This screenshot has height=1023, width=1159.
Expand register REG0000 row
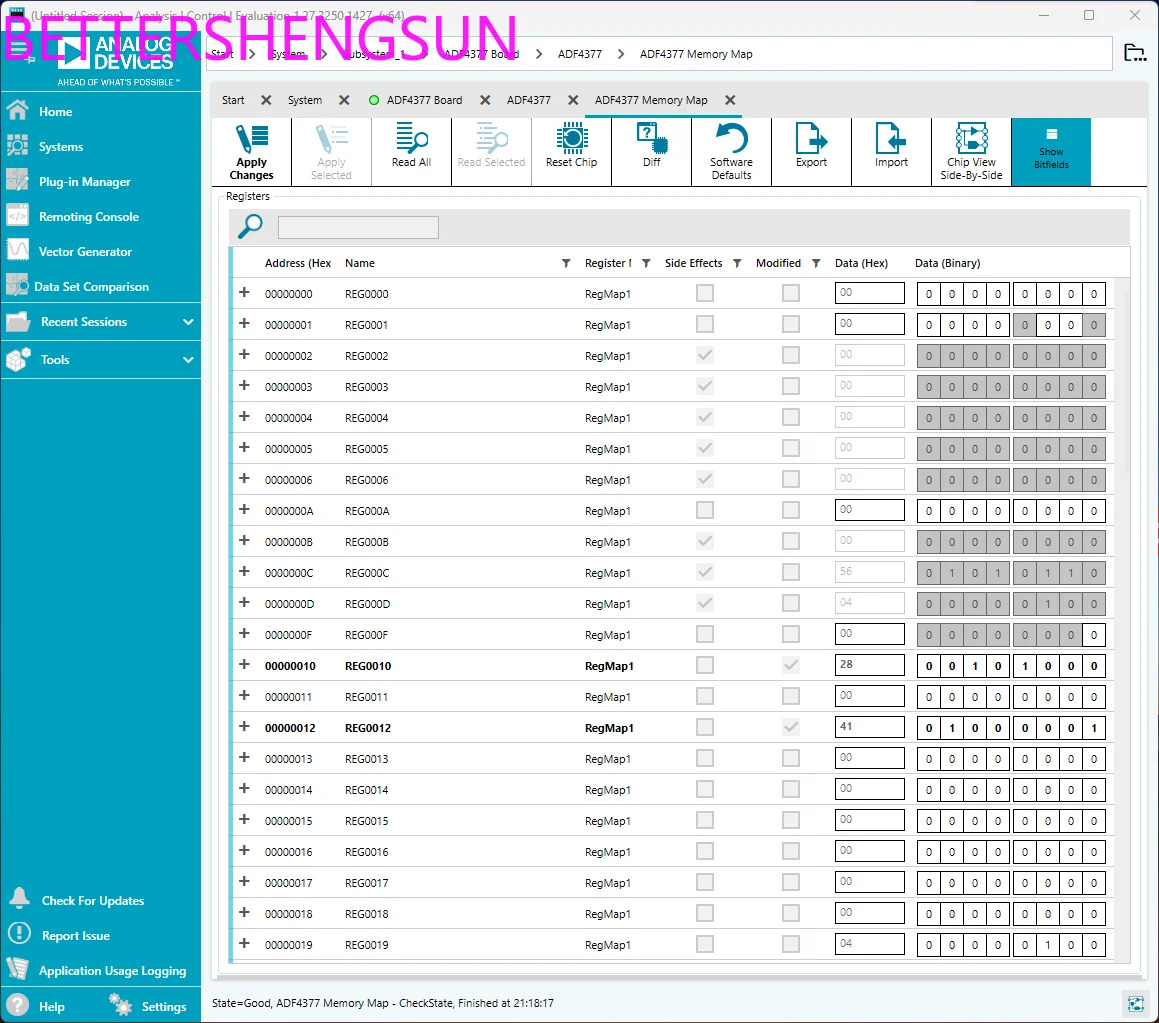click(x=245, y=293)
